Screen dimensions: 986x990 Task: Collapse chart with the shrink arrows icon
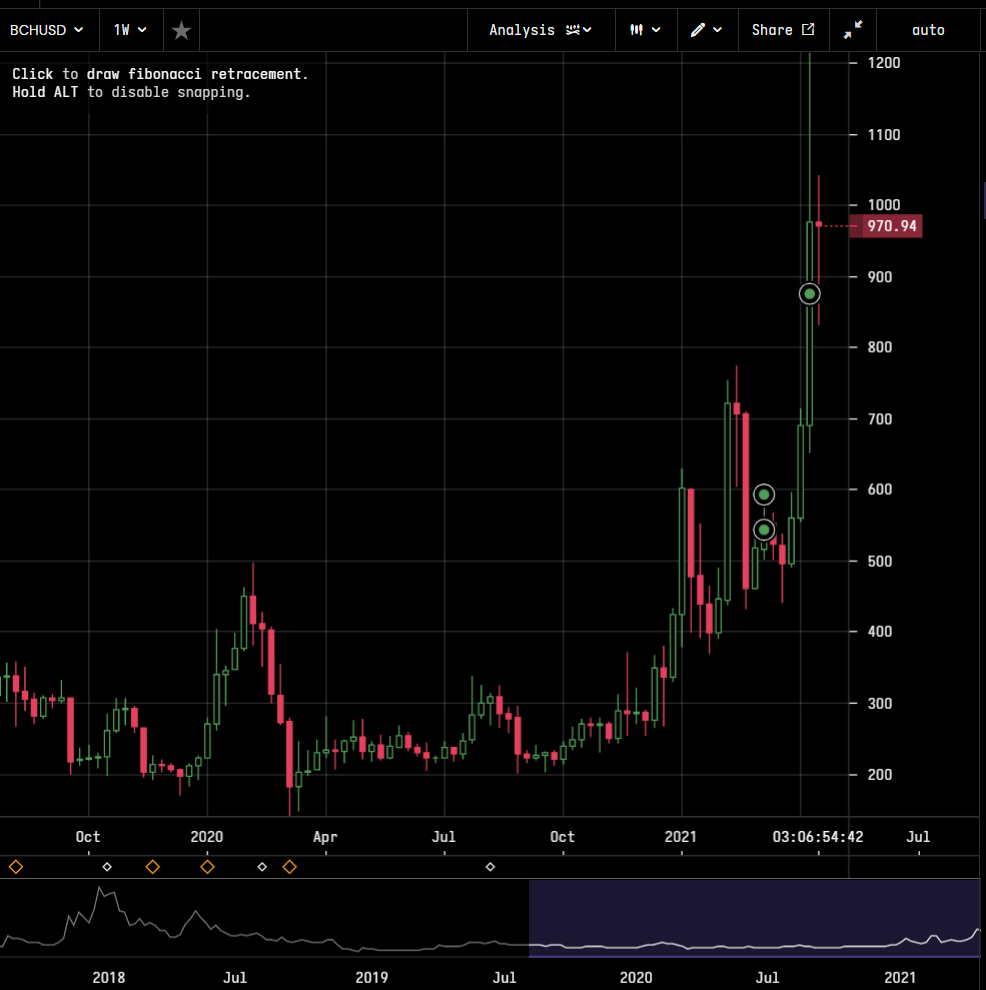pyautogui.click(x=853, y=30)
